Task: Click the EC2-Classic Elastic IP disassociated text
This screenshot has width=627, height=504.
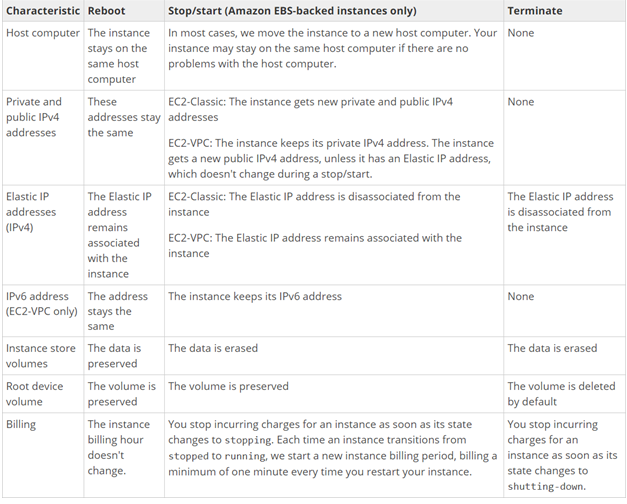Action: [x=314, y=204]
